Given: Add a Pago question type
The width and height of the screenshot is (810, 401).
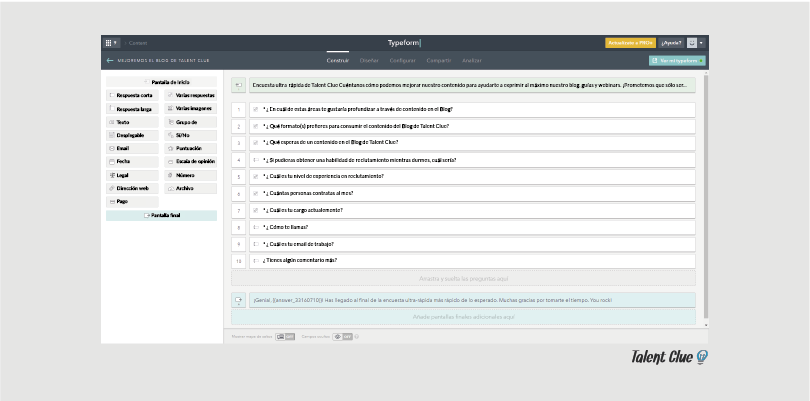Looking at the screenshot, I should click(x=132, y=201).
